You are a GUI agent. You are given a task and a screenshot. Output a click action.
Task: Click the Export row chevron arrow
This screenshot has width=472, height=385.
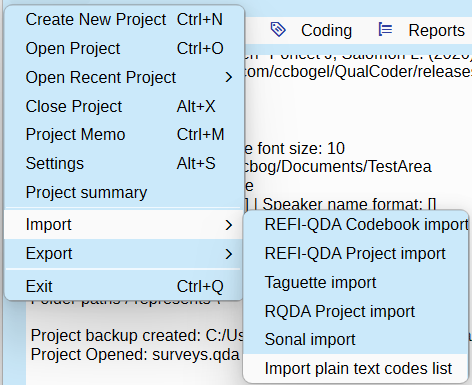coord(229,254)
